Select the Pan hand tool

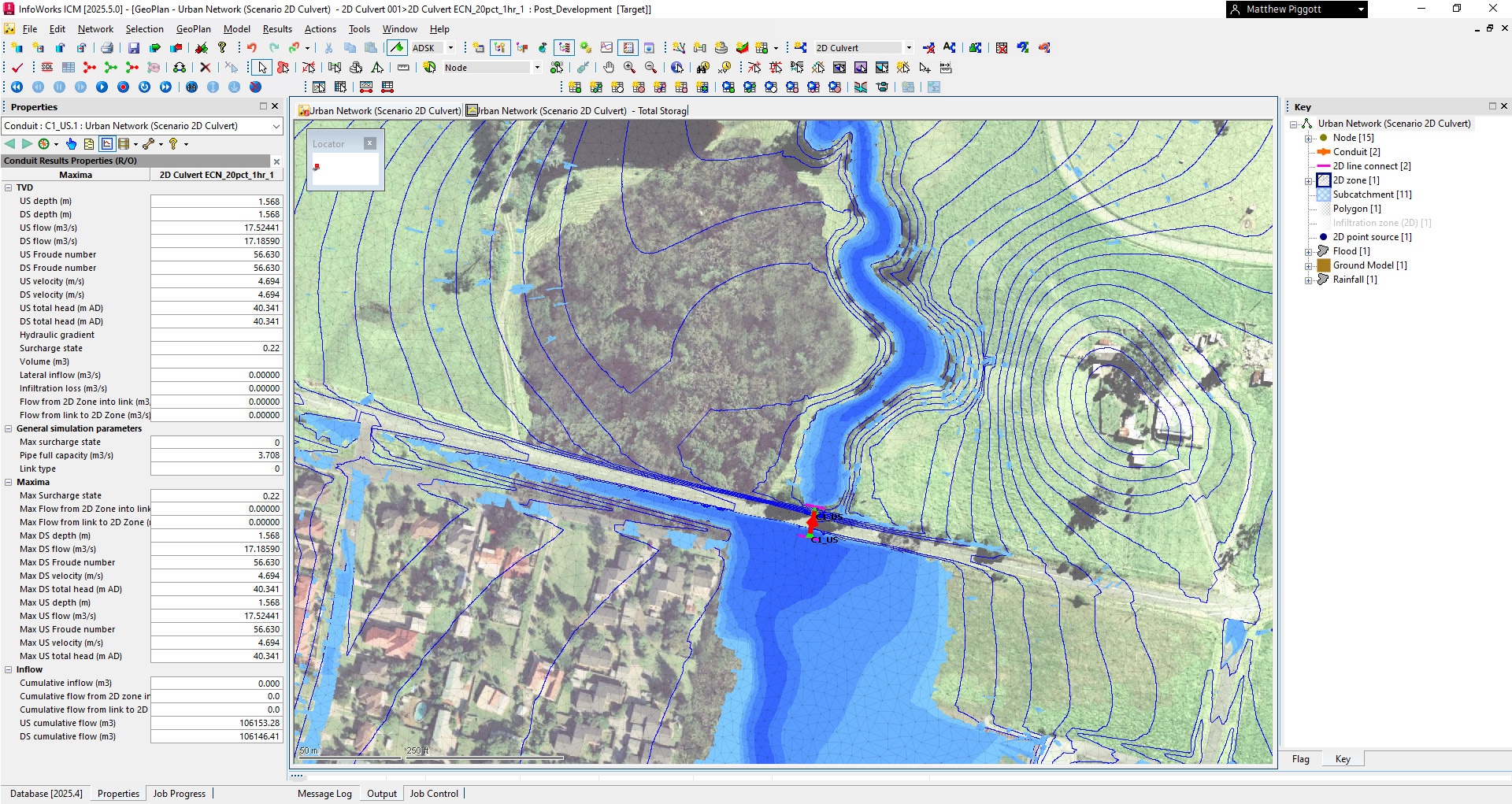[x=608, y=68]
